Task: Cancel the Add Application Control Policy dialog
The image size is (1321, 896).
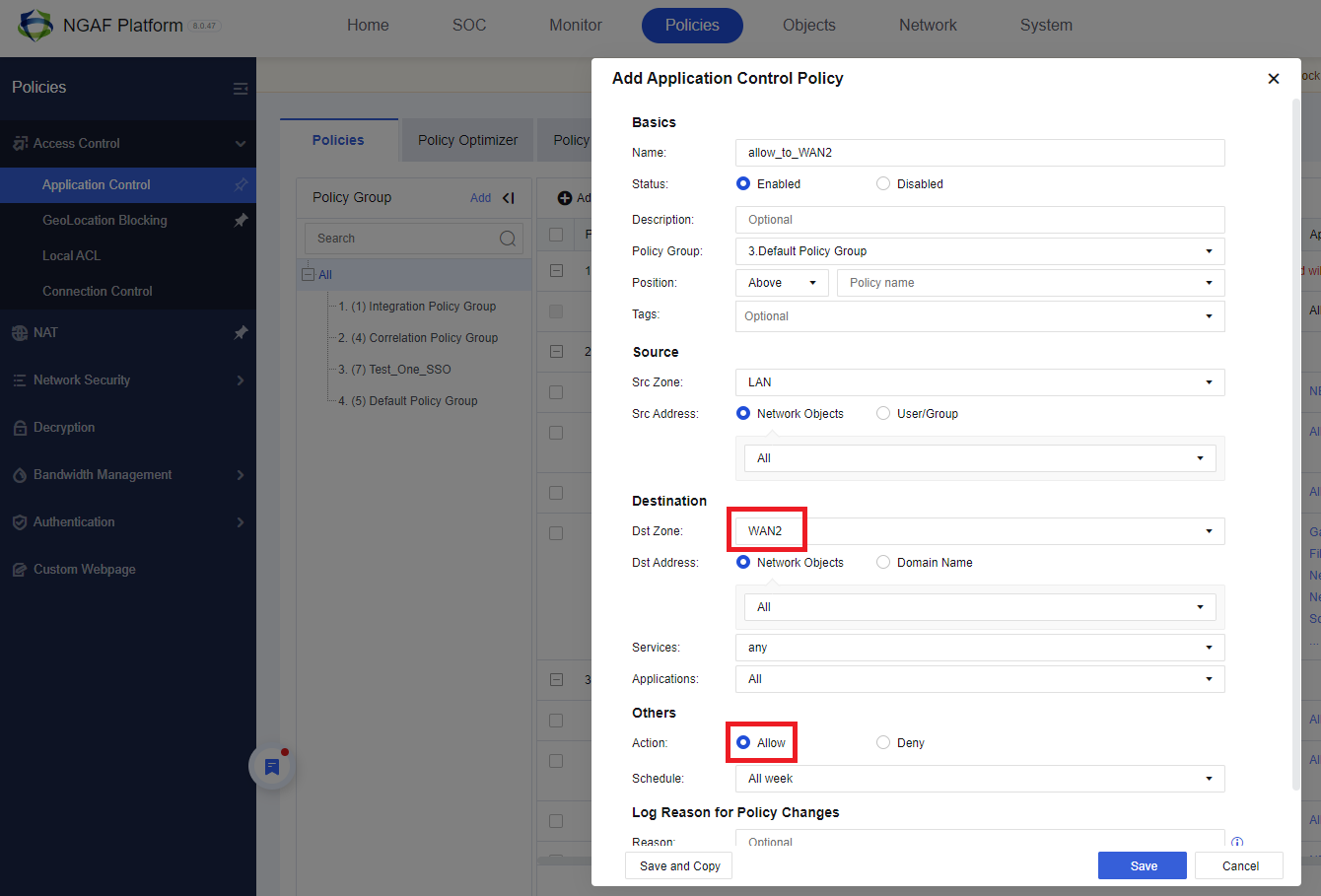Action: click(1238, 865)
